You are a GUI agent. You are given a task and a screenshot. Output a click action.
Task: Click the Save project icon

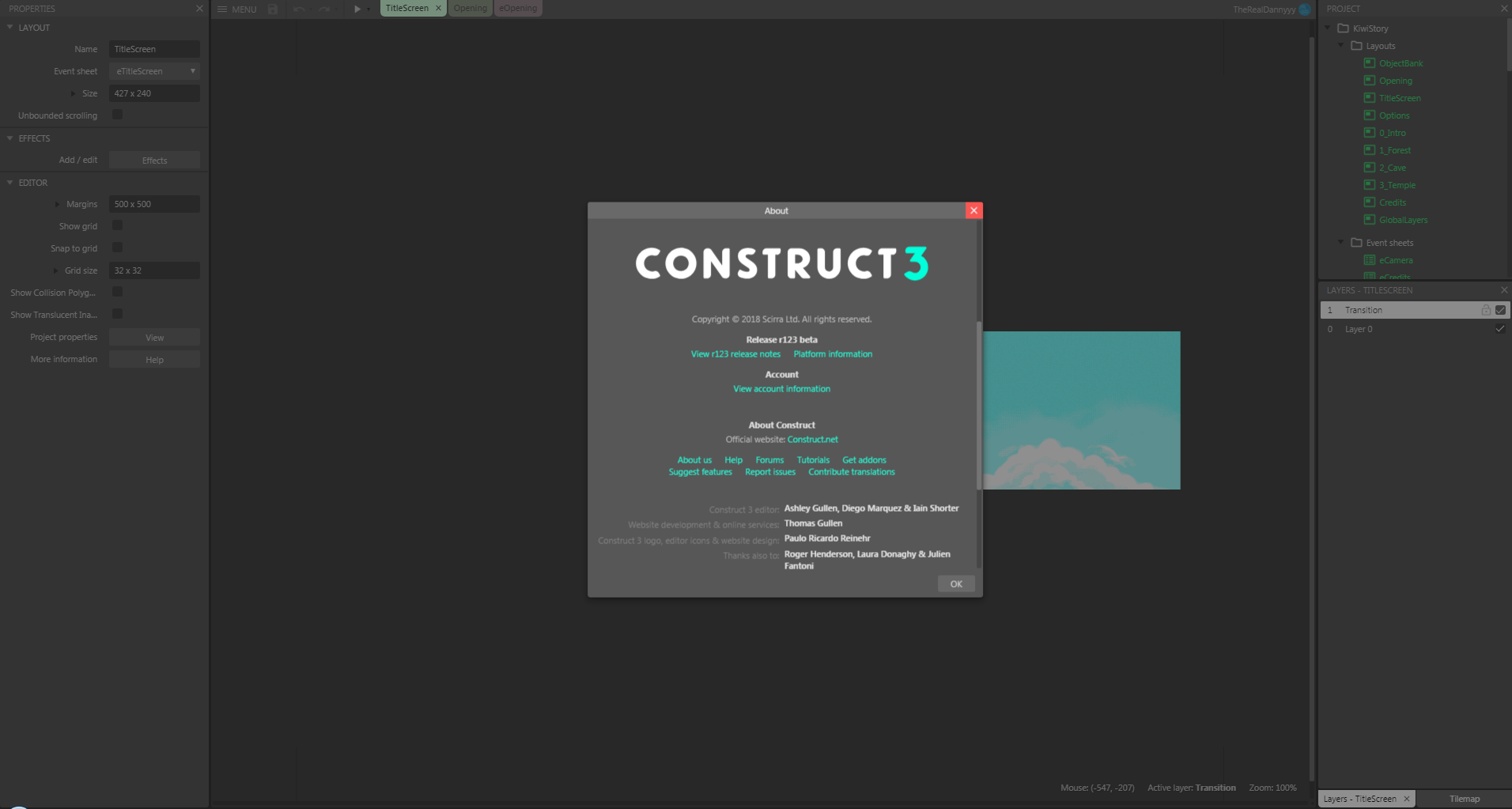(272, 9)
